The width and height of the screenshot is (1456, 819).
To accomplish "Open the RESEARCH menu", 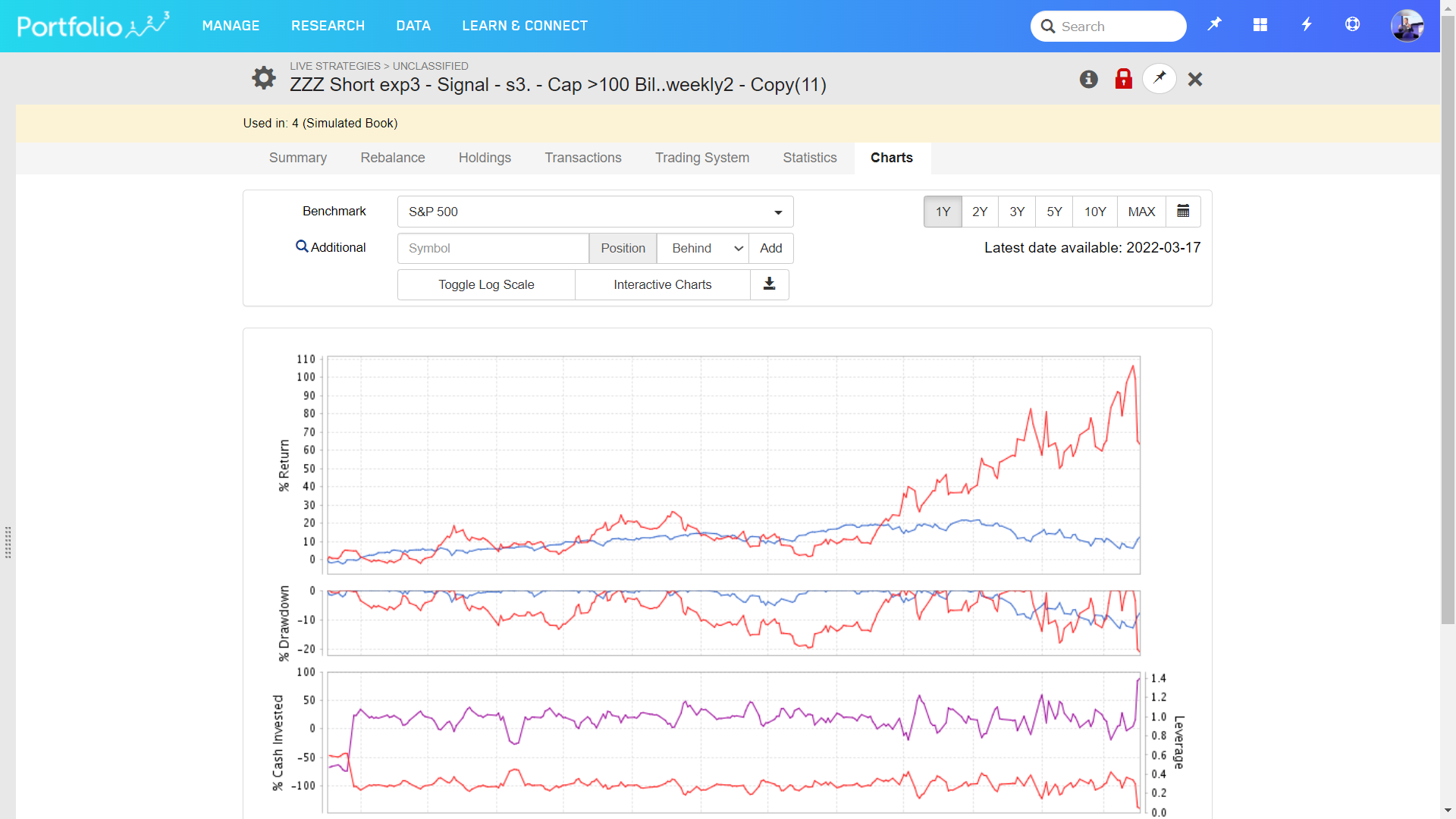I will 328,26.
